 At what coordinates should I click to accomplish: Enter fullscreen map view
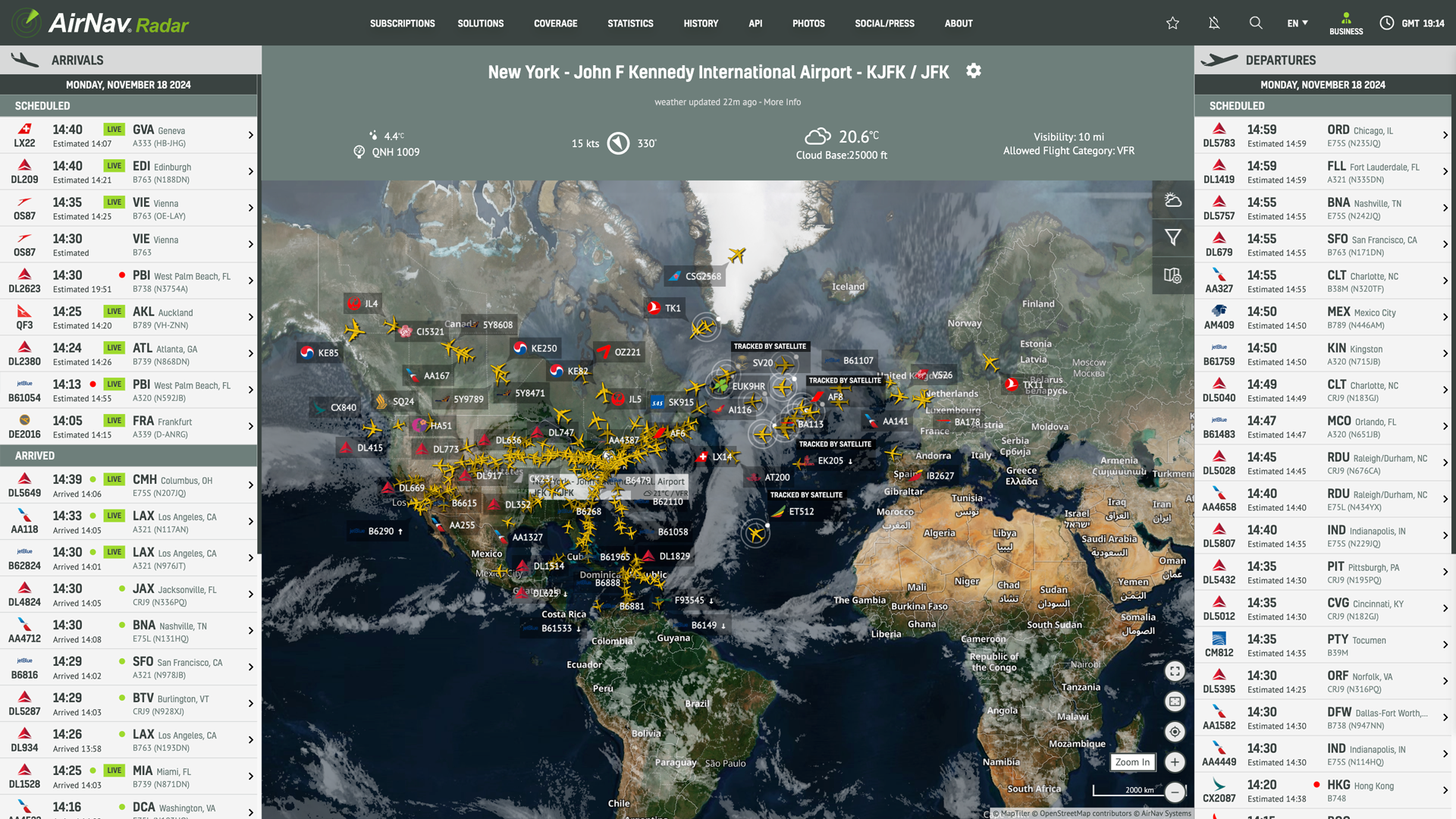(1175, 671)
